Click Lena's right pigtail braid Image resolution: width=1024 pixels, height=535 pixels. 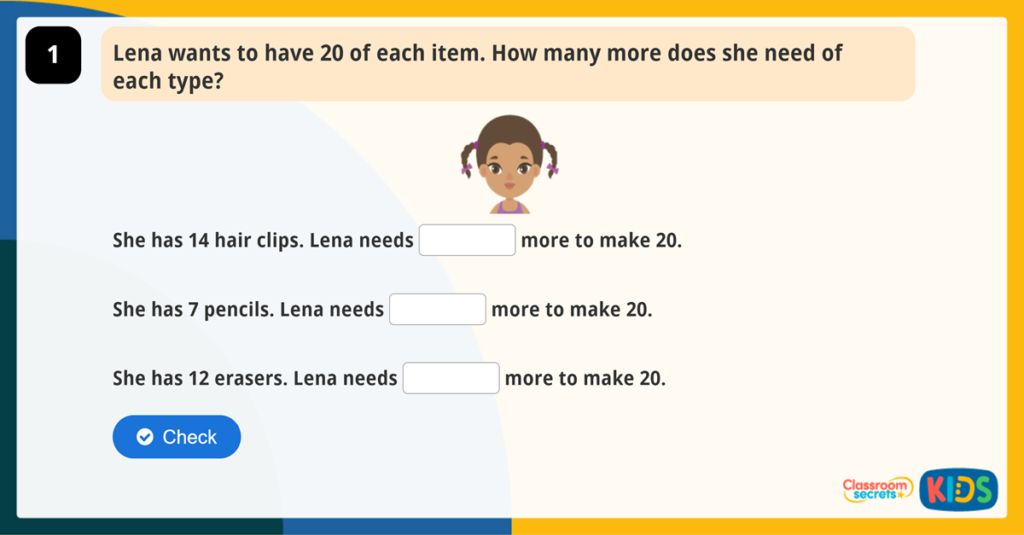point(550,158)
